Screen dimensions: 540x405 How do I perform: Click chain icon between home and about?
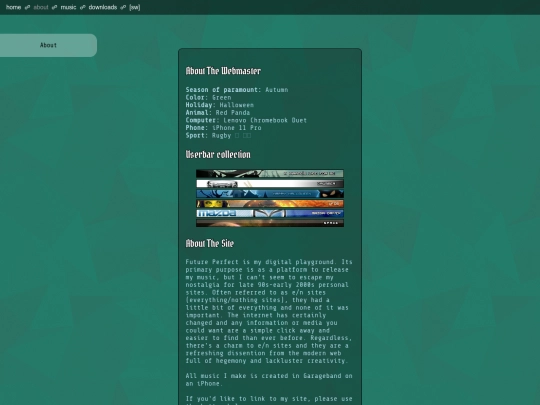pos(27,7)
